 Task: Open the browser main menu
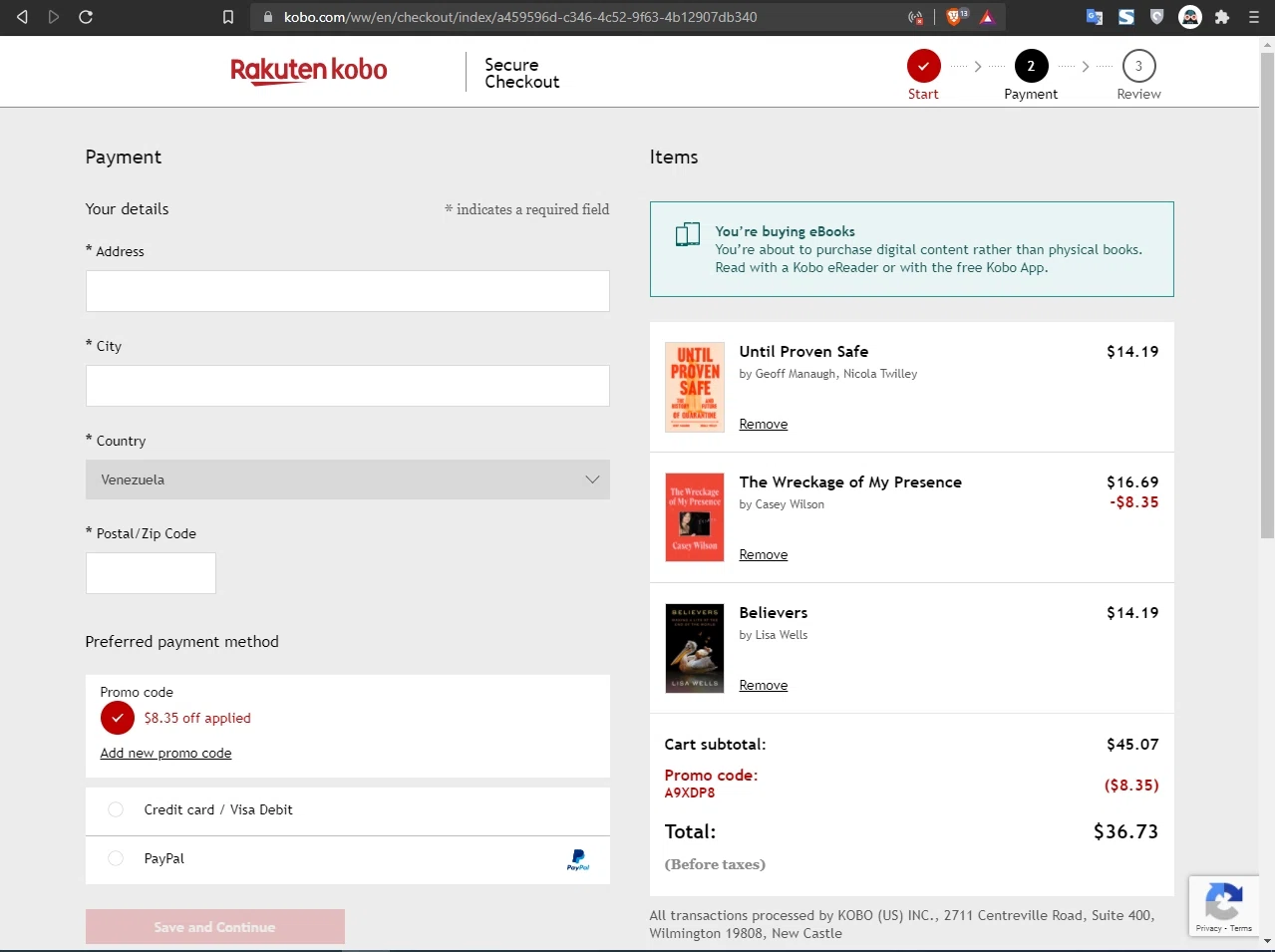pos(1254,17)
